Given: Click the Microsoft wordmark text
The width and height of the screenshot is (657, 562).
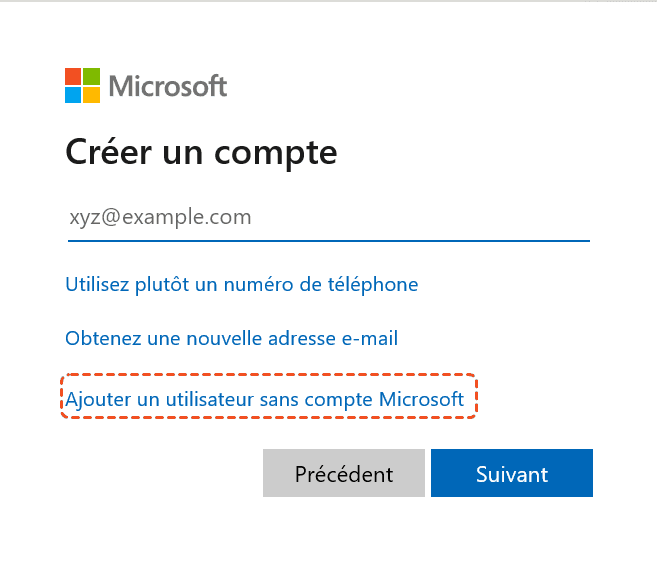Looking at the screenshot, I should pos(168,86).
